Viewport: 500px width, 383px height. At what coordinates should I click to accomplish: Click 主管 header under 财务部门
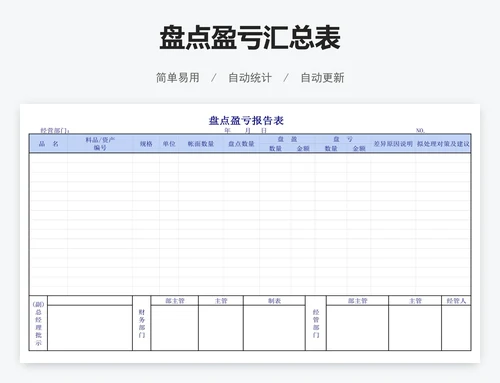click(x=221, y=301)
